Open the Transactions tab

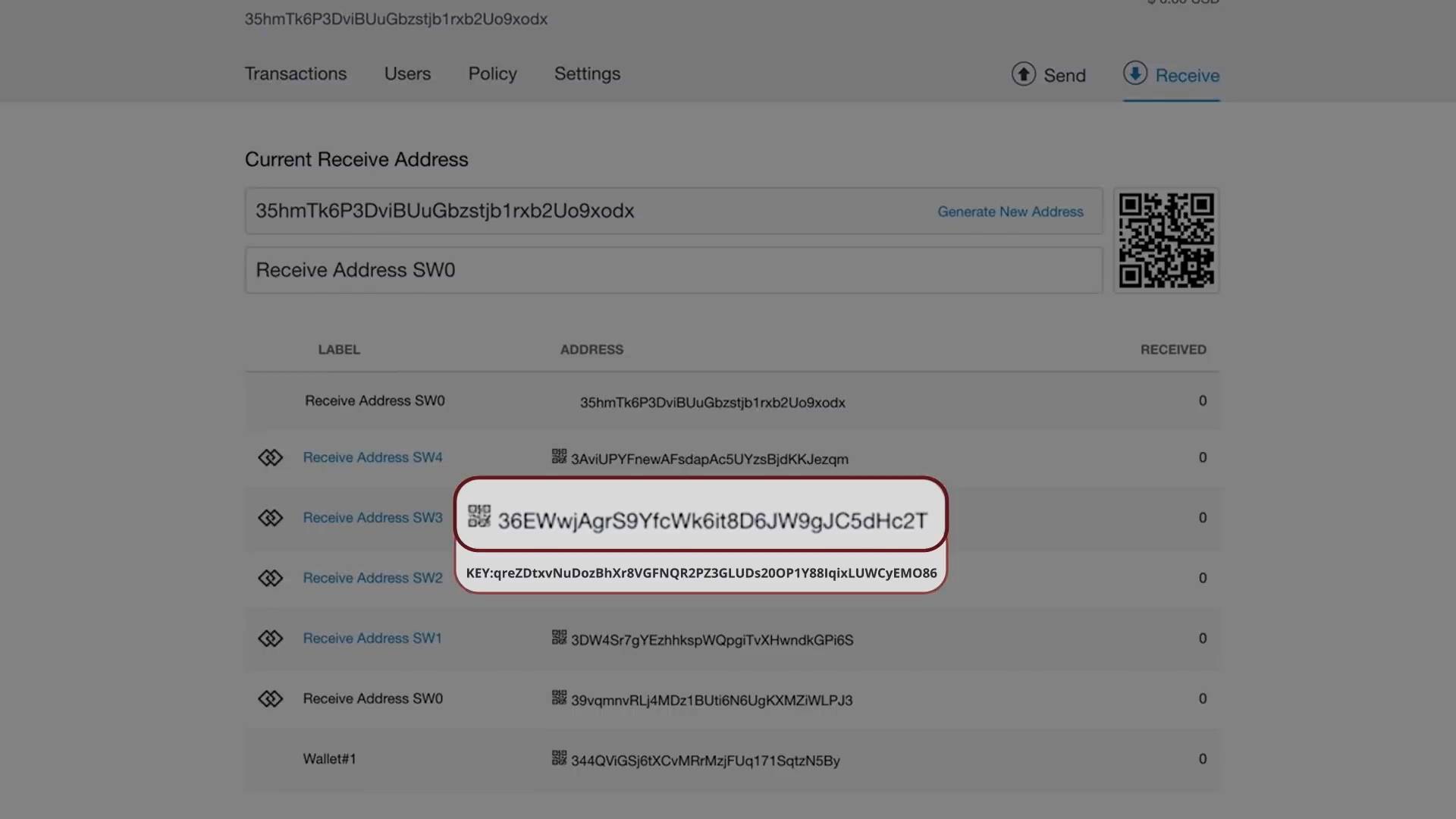point(295,74)
